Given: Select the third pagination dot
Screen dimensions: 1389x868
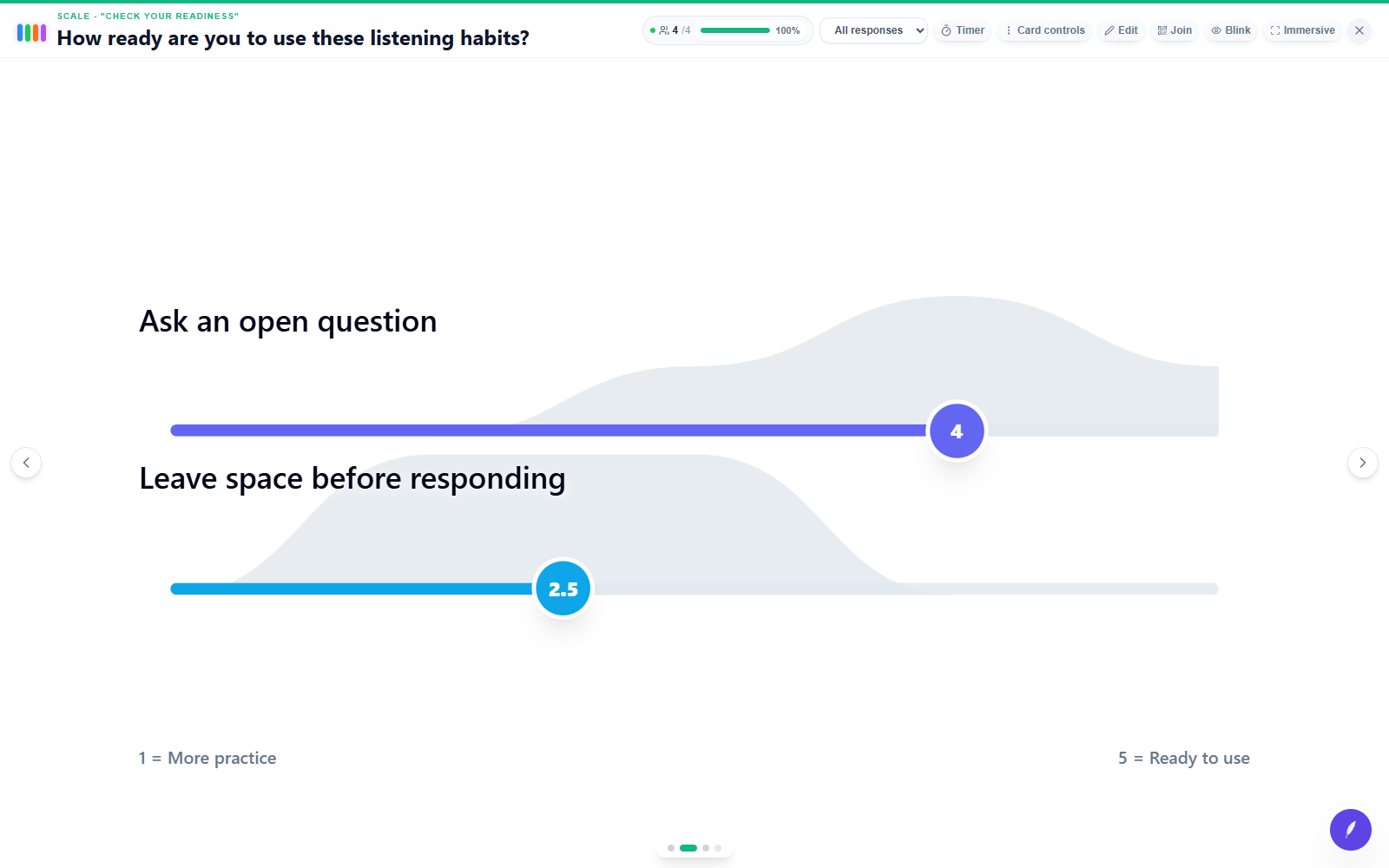Looking at the screenshot, I should [x=706, y=848].
